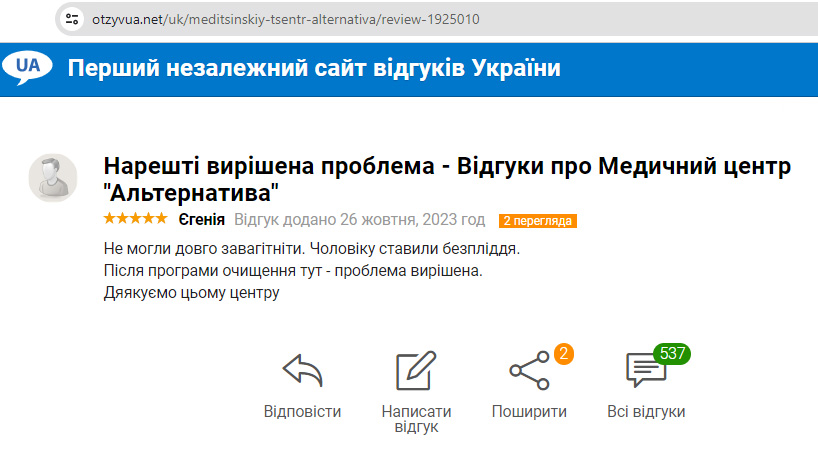Click the pencil write-review icon
Viewport: 818px width, 461px height.
point(416,371)
